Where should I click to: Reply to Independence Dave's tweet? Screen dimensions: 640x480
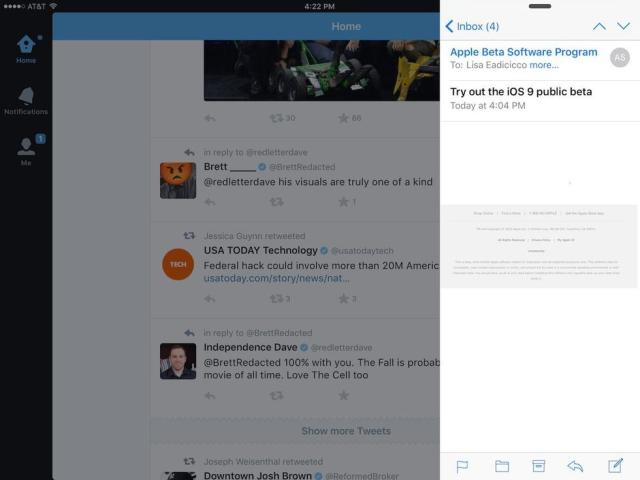(x=210, y=396)
